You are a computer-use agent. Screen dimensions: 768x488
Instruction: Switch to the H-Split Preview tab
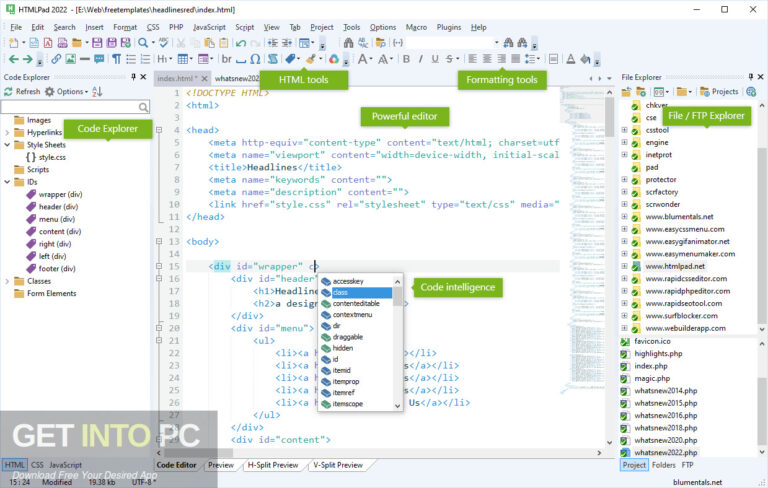click(273, 465)
